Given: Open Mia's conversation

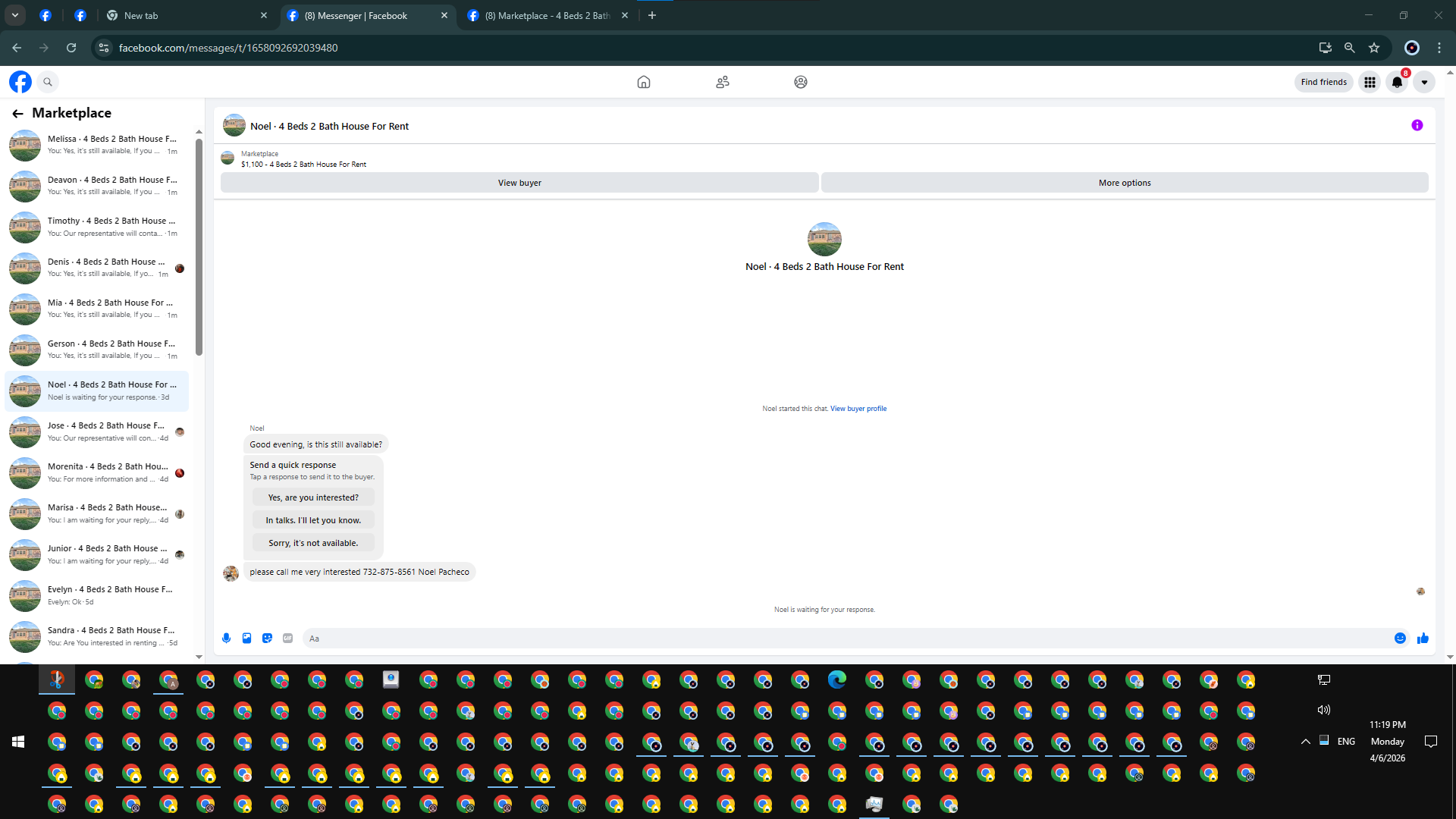Looking at the screenshot, I should [x=97, y=309].
